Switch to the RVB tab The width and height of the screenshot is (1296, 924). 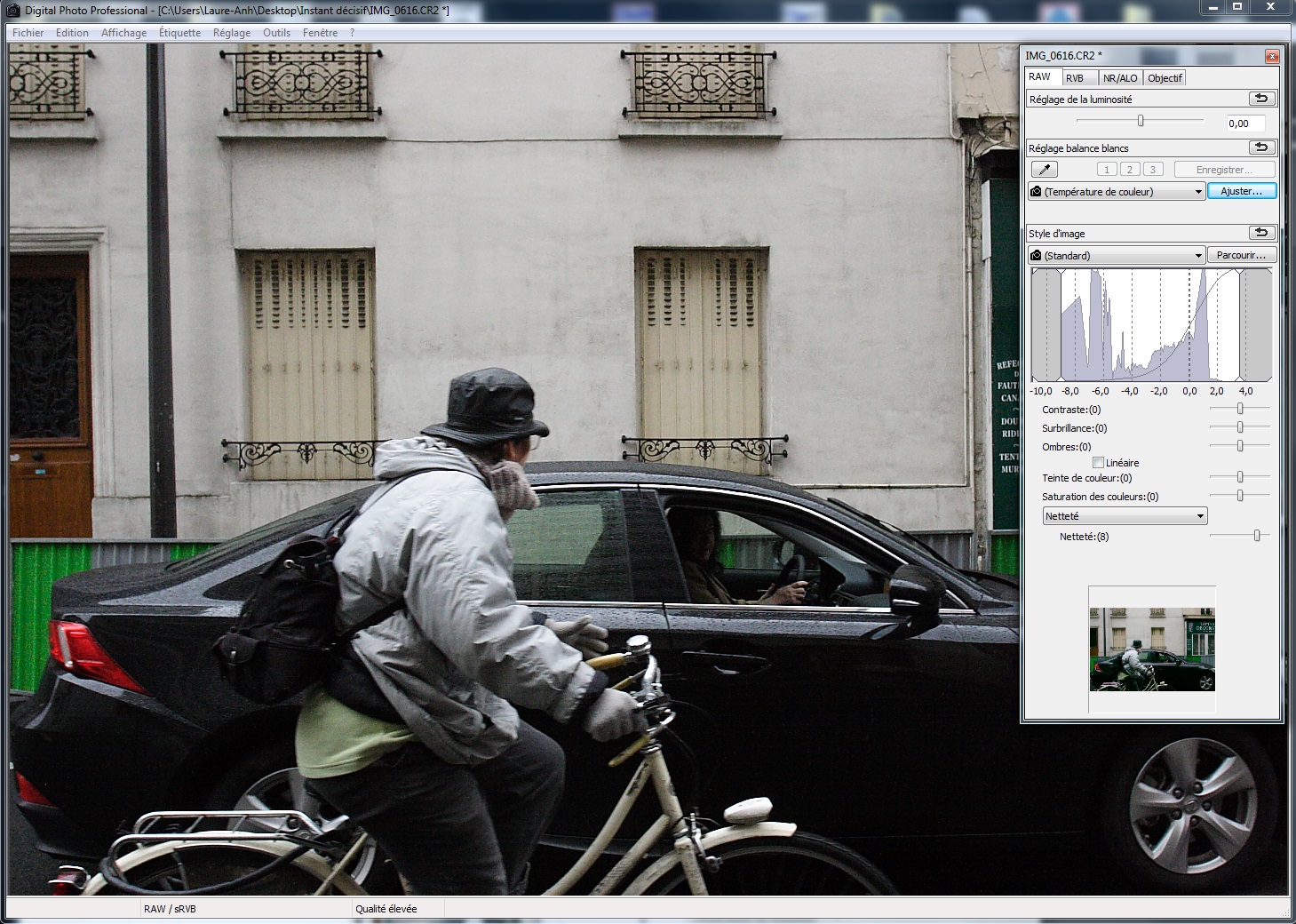[x=1079, y=78]
